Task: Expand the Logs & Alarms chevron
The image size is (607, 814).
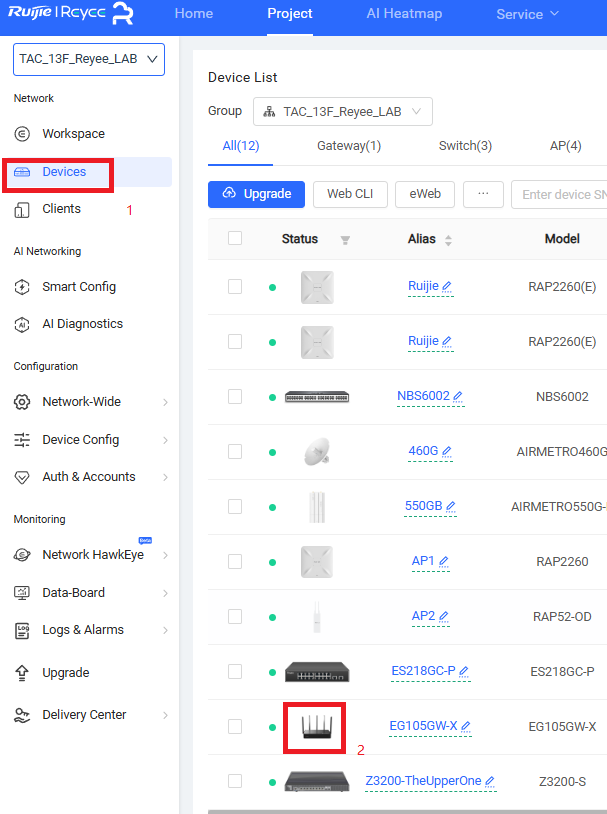Action: pos(165,631)
